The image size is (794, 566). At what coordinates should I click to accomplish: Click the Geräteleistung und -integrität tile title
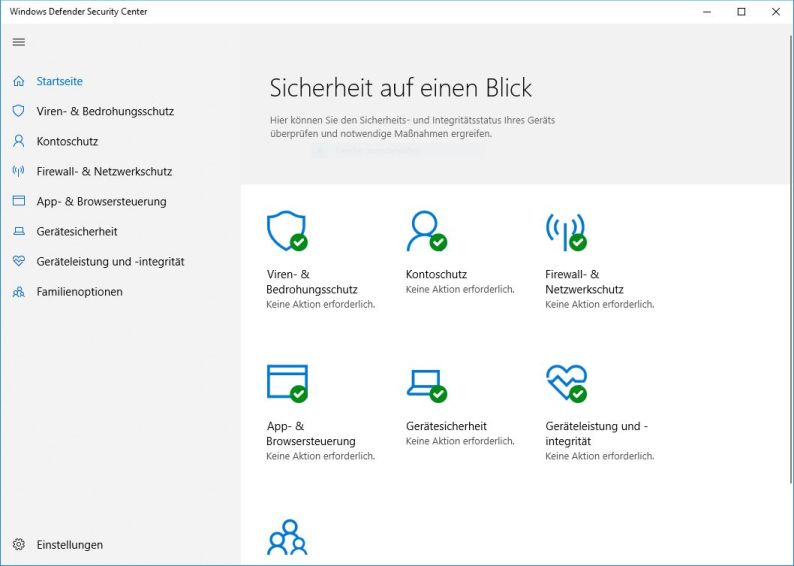[596, 434]
